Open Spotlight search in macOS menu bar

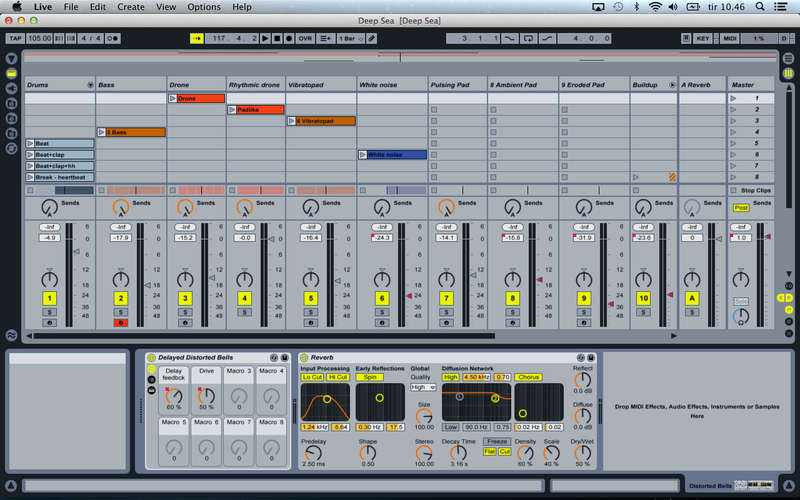click(x=760, y=7)
